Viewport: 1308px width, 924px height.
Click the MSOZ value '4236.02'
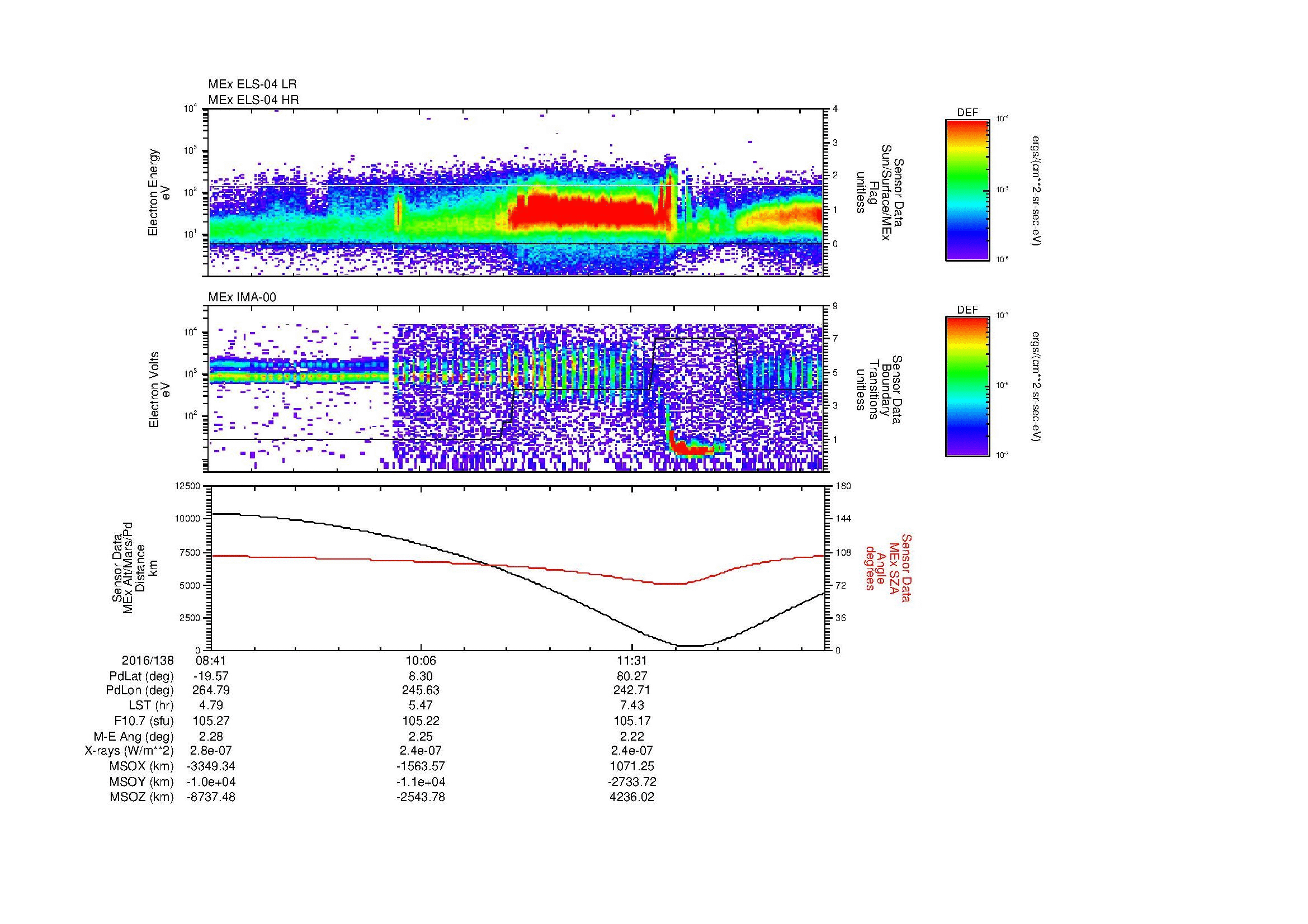pyautogui.click(x=632, y=797)
